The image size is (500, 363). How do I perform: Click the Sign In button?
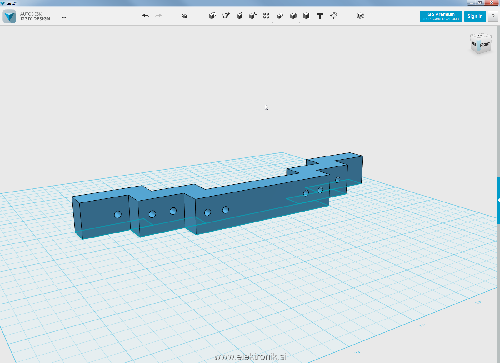(475, 16)
